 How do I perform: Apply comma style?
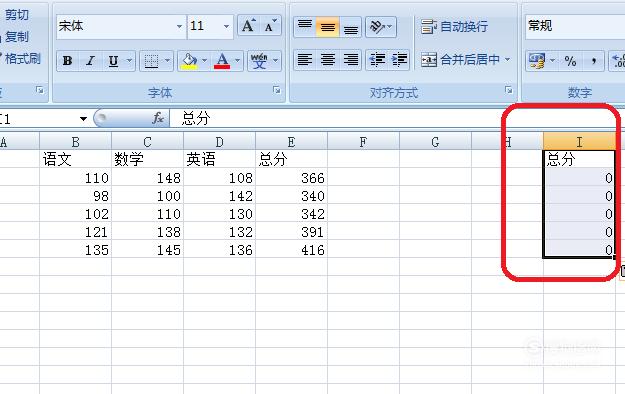594,61
